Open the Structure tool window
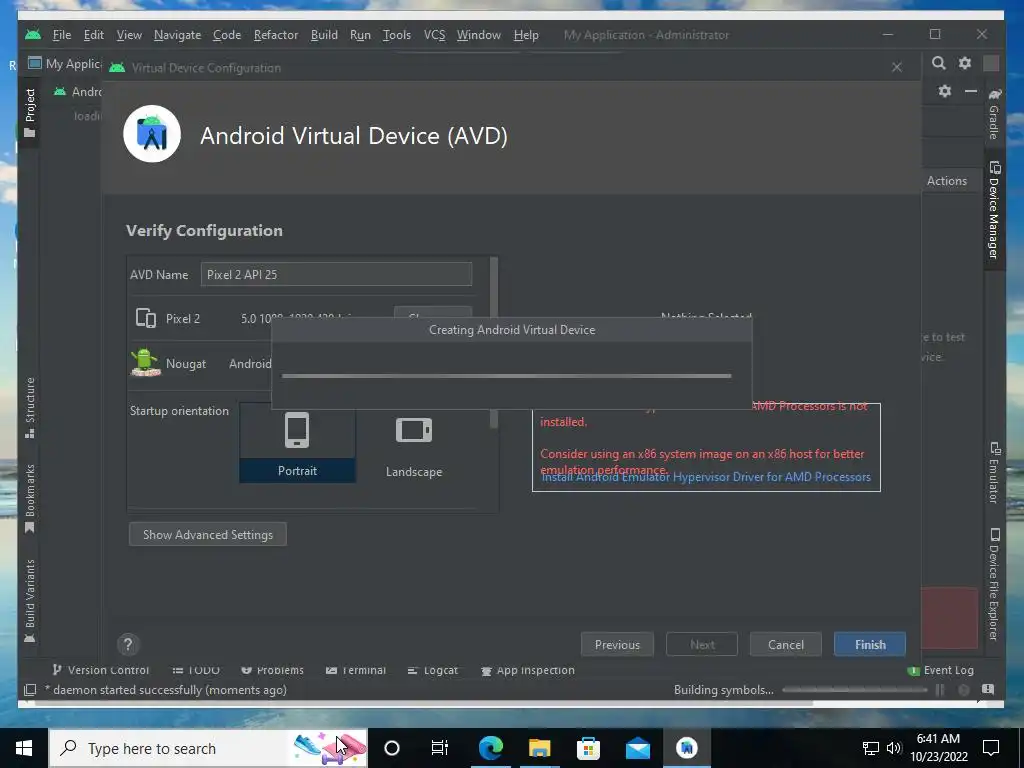The height and width of the screenshot is (768, 1024). coord(29,408)
